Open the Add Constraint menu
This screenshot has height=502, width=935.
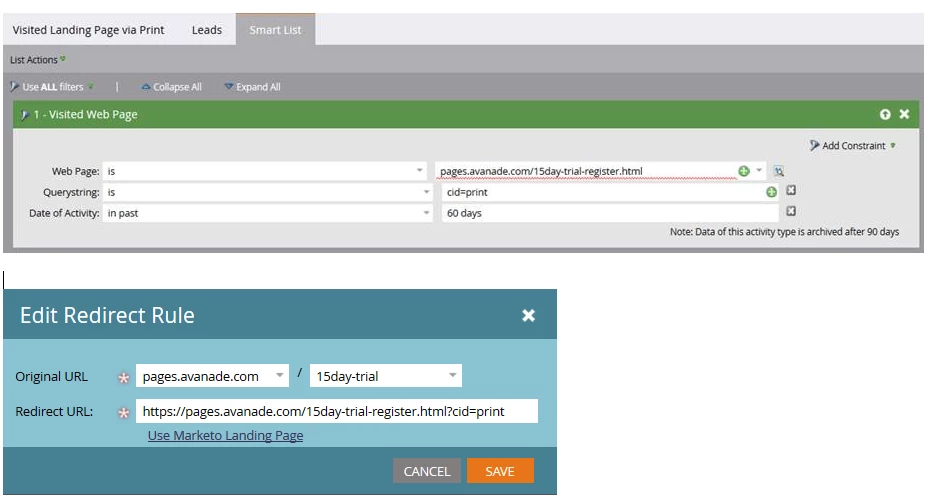click(x=853, y=145)
